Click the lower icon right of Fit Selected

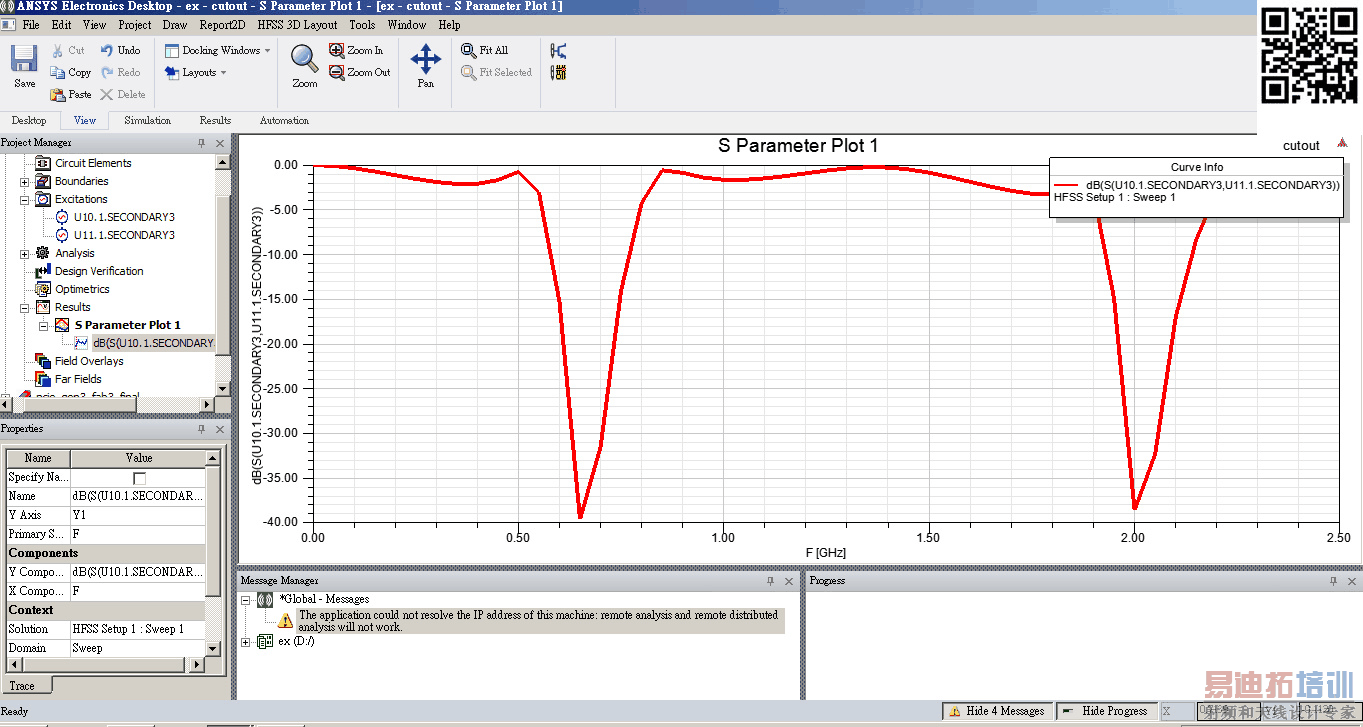pyautogui.click(x=558, y=72)
